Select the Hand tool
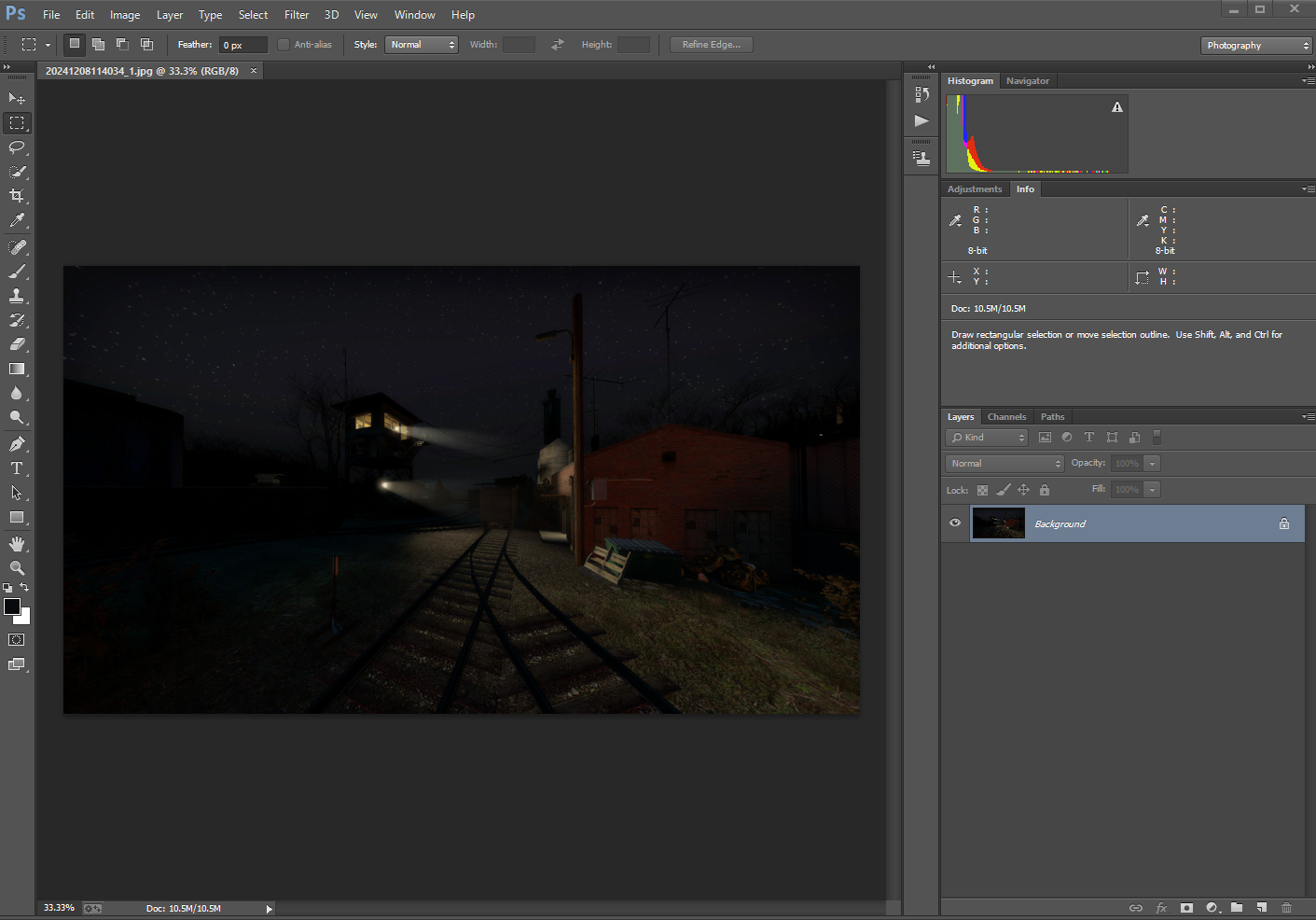Viewport: 1316px width, 920px height. point(17,544)
